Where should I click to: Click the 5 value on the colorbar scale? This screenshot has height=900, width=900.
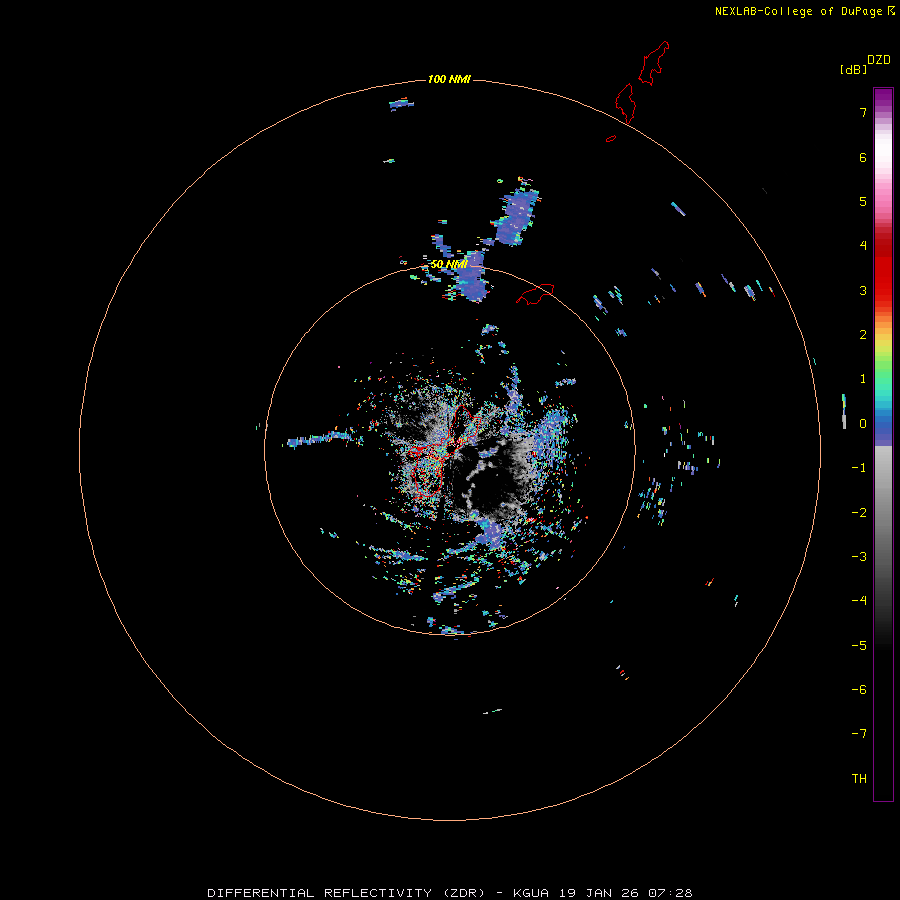pyautogui.click(x=863, y=201)
